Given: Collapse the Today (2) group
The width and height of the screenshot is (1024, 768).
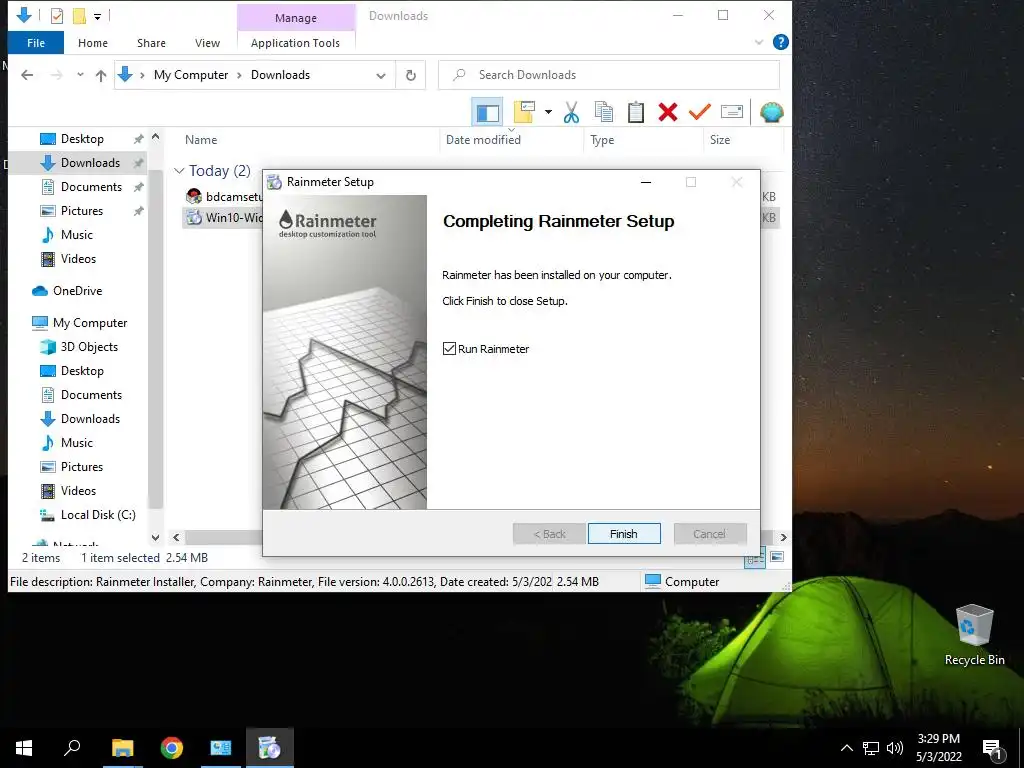Looking at the screenshot, I should tap(179, 171).
